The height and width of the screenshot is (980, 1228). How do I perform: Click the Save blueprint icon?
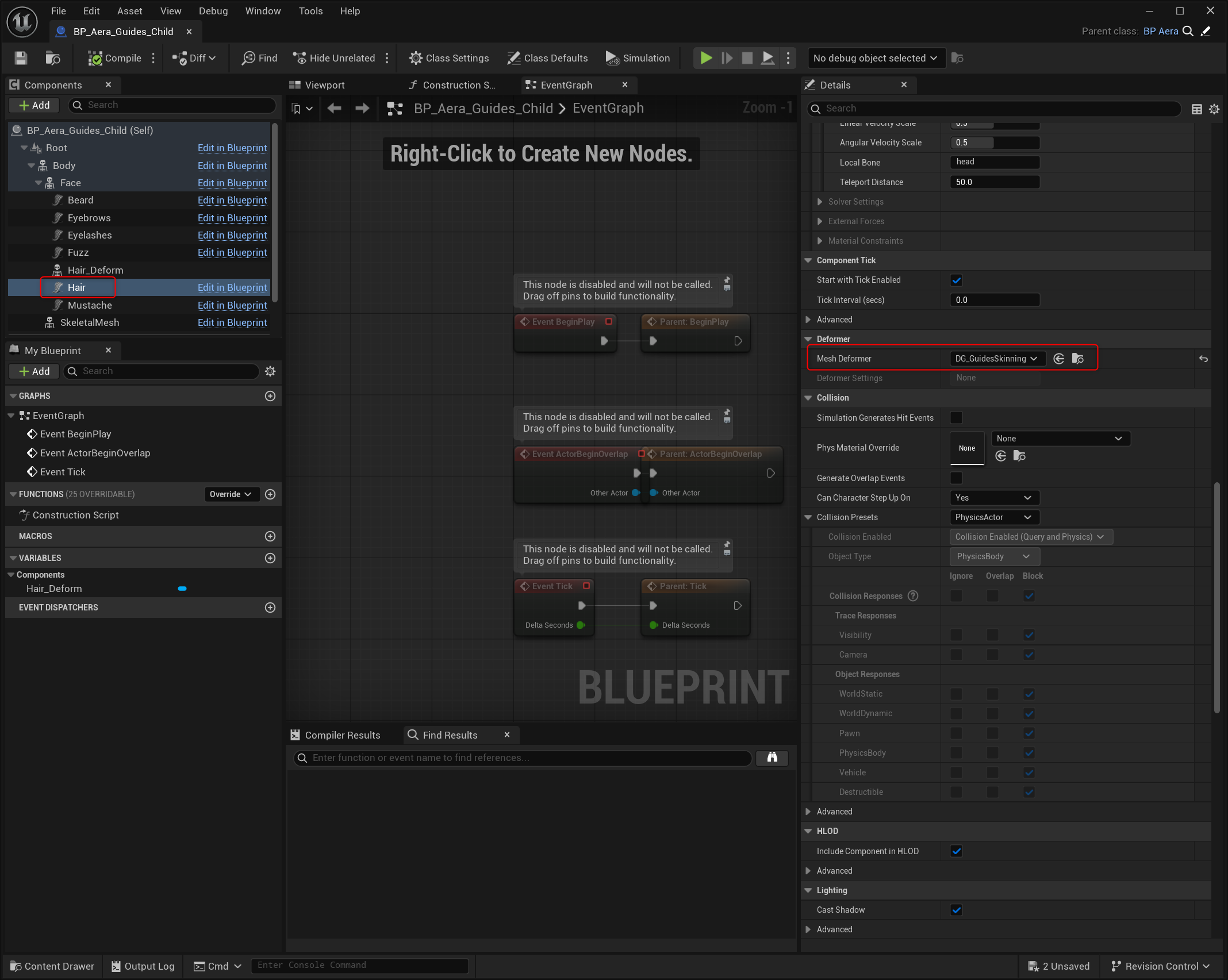tap(21, 58)
